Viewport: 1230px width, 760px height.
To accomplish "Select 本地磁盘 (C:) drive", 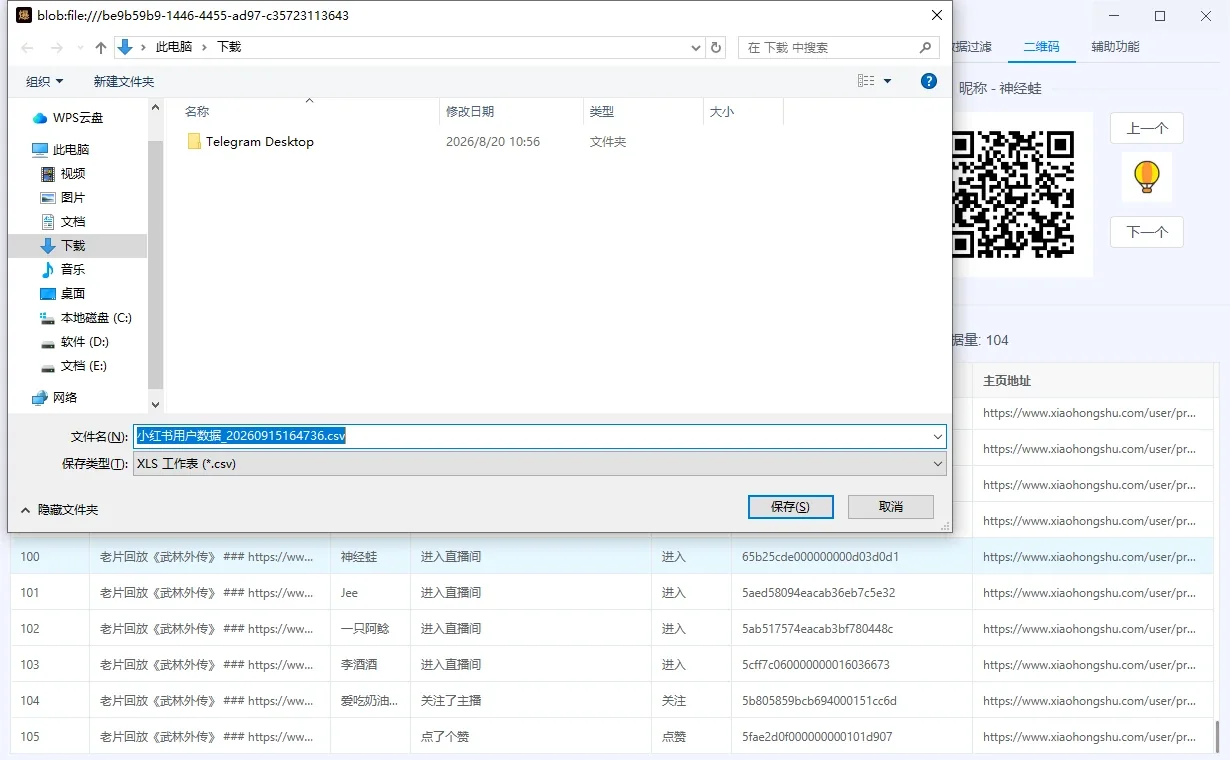I will [x=87, y=317].
